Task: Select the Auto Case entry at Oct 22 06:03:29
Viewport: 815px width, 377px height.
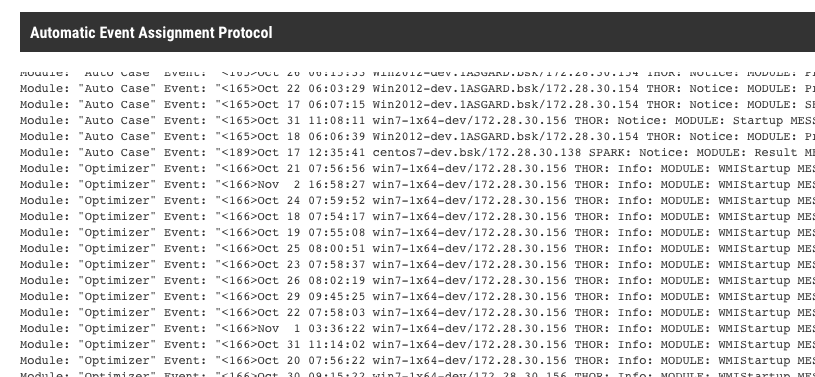Action: 417,88
